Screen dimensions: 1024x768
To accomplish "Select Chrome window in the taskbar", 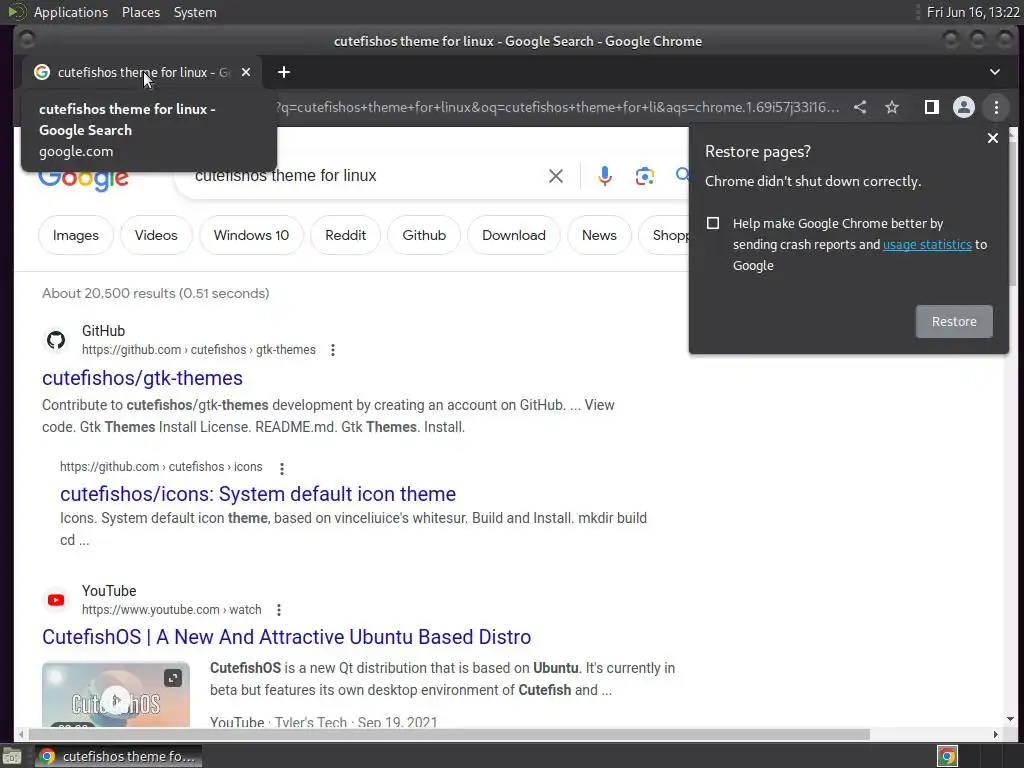I will tap(118, 756).
